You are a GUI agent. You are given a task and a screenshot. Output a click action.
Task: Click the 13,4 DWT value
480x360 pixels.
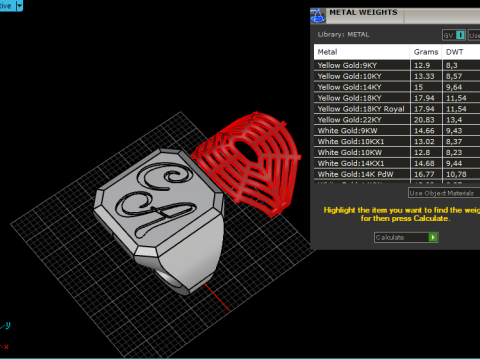click(454, 120)
